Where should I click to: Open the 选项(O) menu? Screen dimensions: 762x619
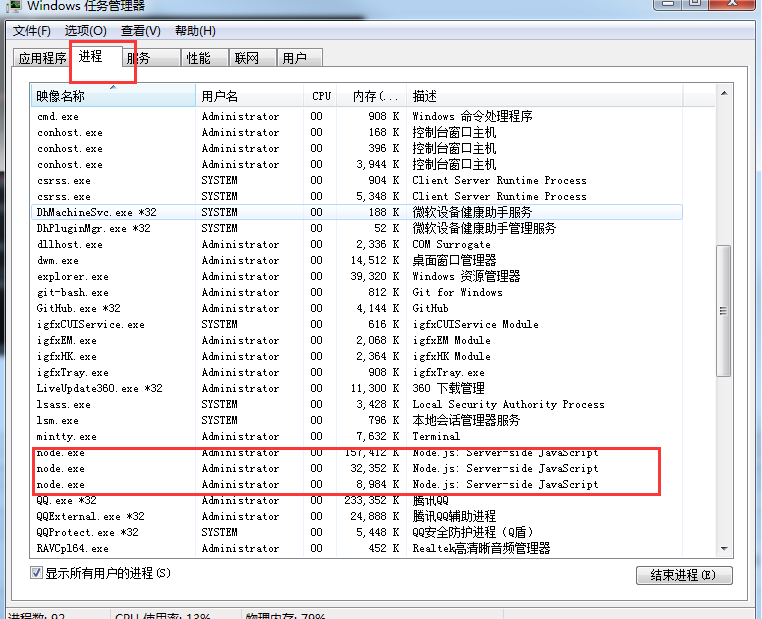[x=86, y=31]
